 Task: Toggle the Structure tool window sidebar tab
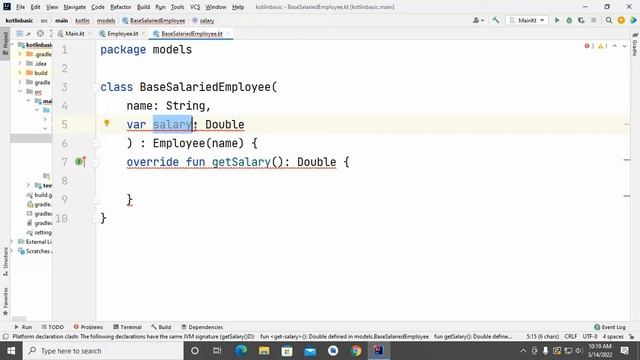(x=5, y=262)
